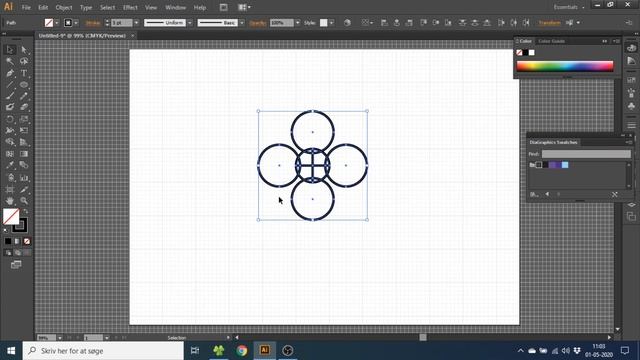Open the Object menu

click(64, 7)
